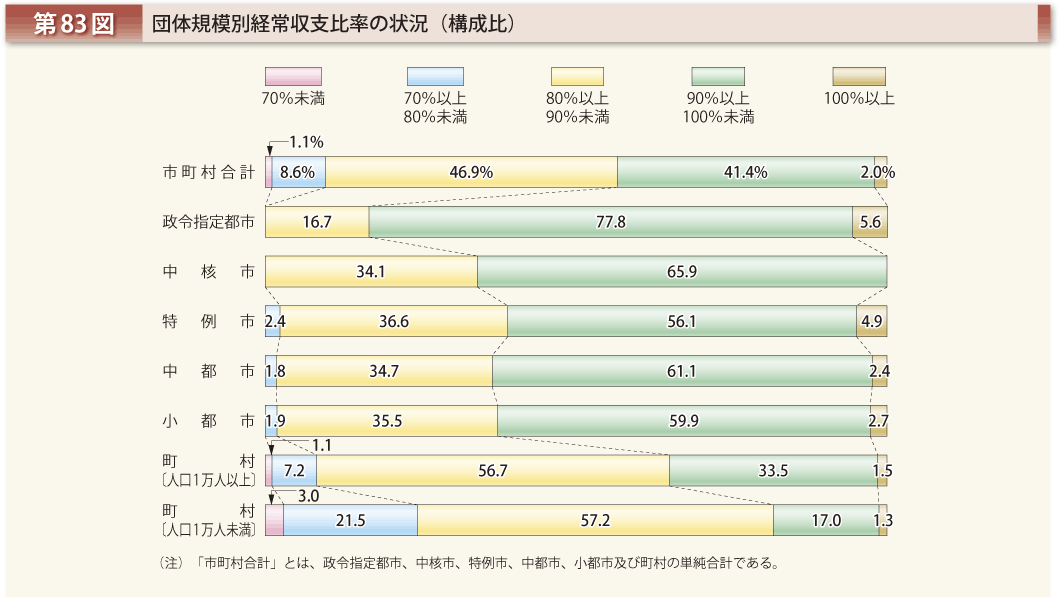Click the 中都市 row label

208,371
